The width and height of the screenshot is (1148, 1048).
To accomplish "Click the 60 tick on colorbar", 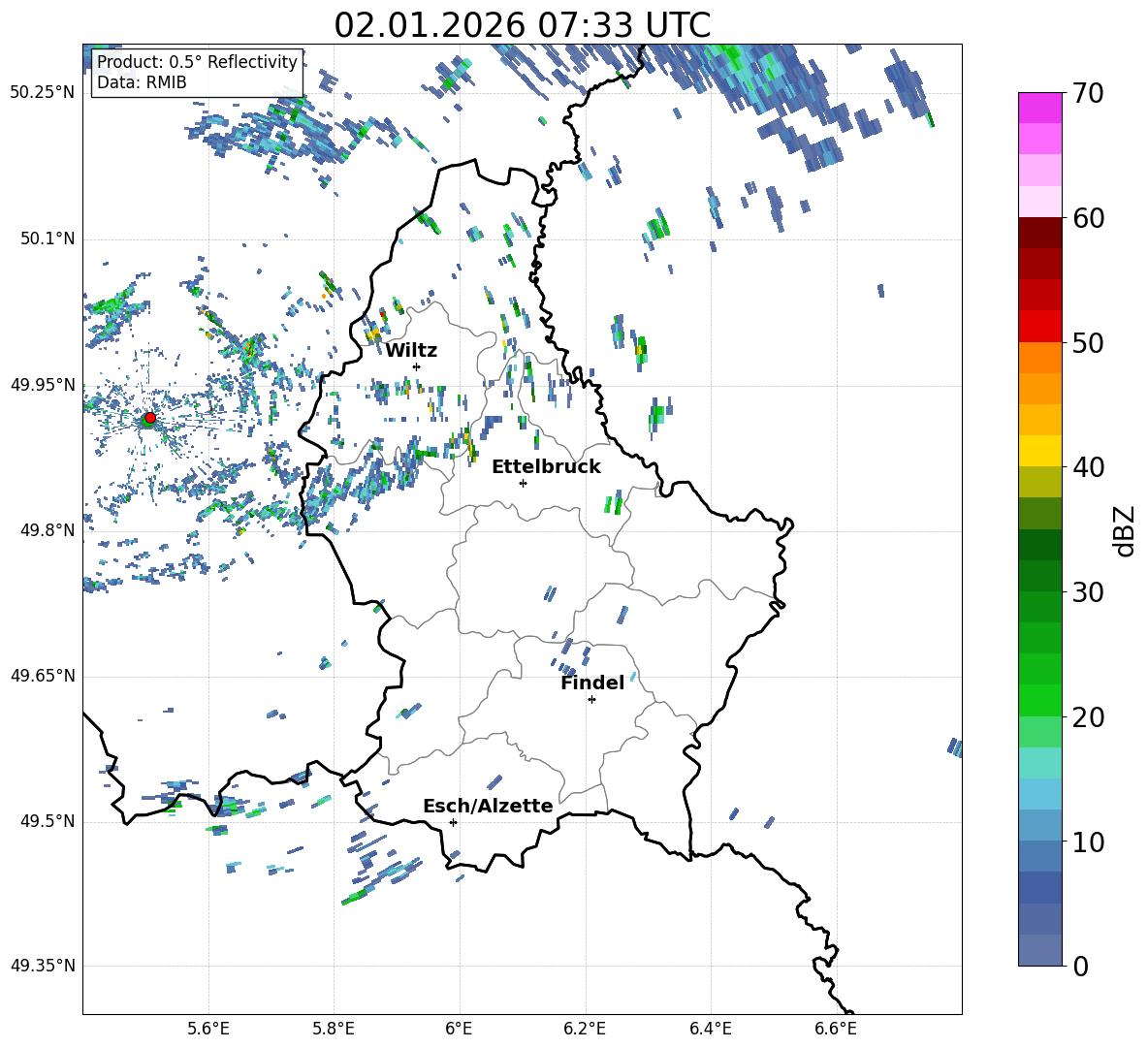I will pos(1088,218).
